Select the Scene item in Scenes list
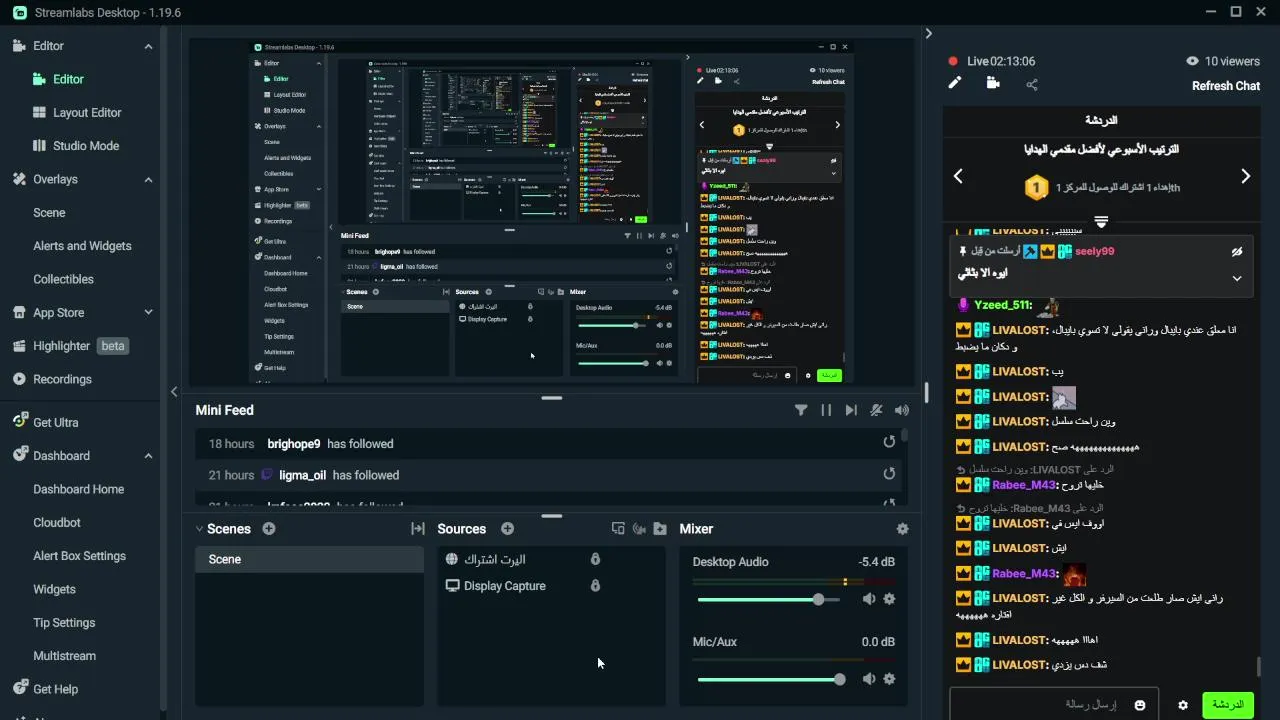The image size is (1280, 720). [309, 559]
